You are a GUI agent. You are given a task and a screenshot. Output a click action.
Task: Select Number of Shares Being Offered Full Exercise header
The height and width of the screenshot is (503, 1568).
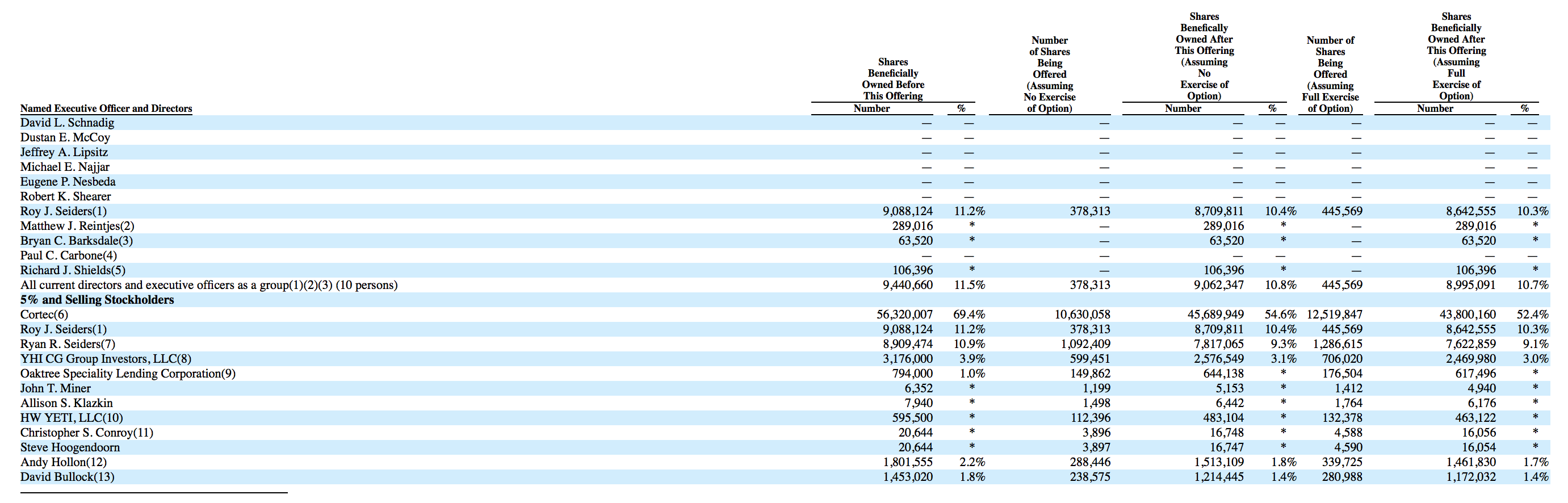pos(1330,74)
